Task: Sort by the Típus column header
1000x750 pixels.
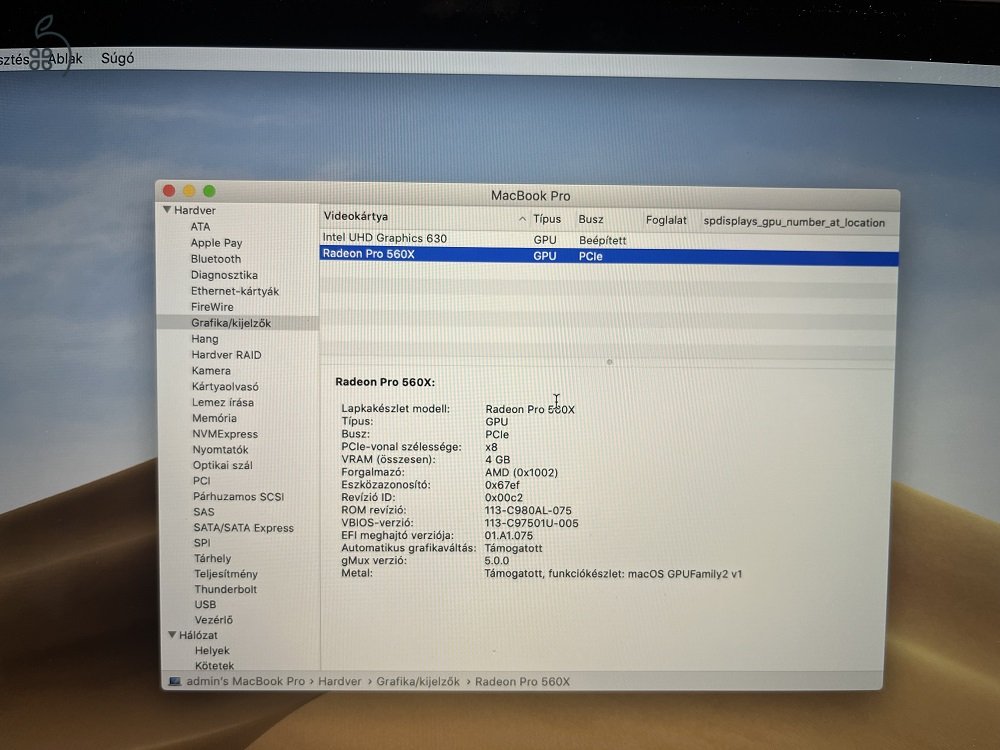Action: click(x=547, y=219)
